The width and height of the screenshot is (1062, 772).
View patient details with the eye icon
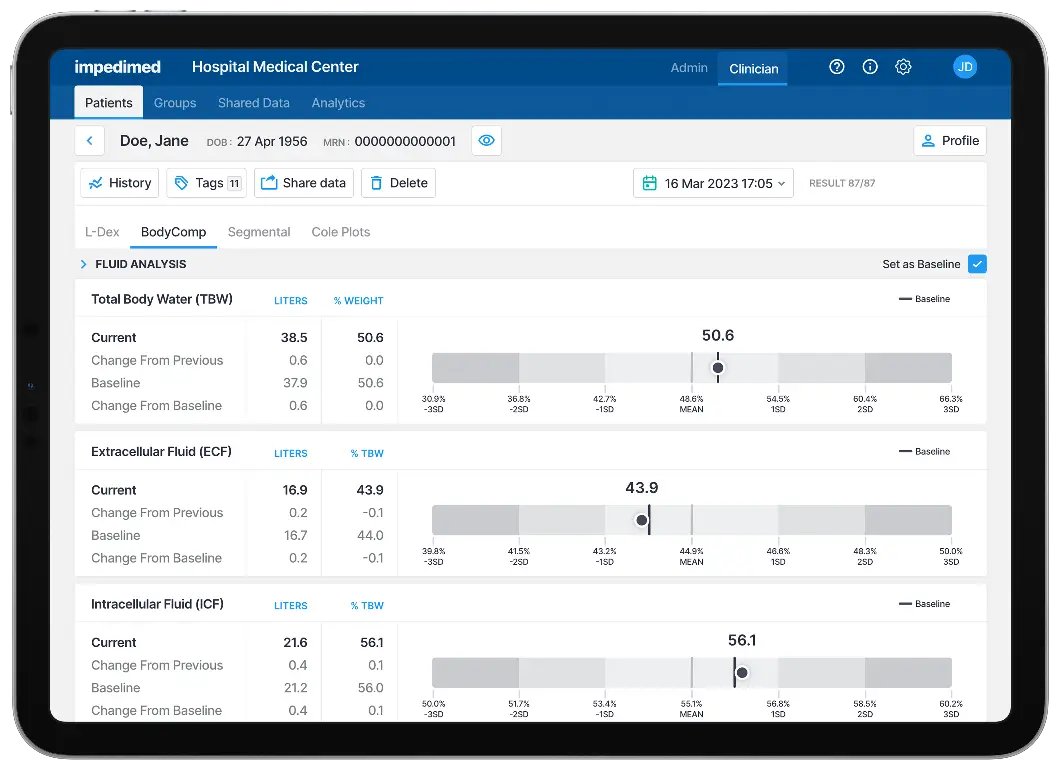click(486, 141)
